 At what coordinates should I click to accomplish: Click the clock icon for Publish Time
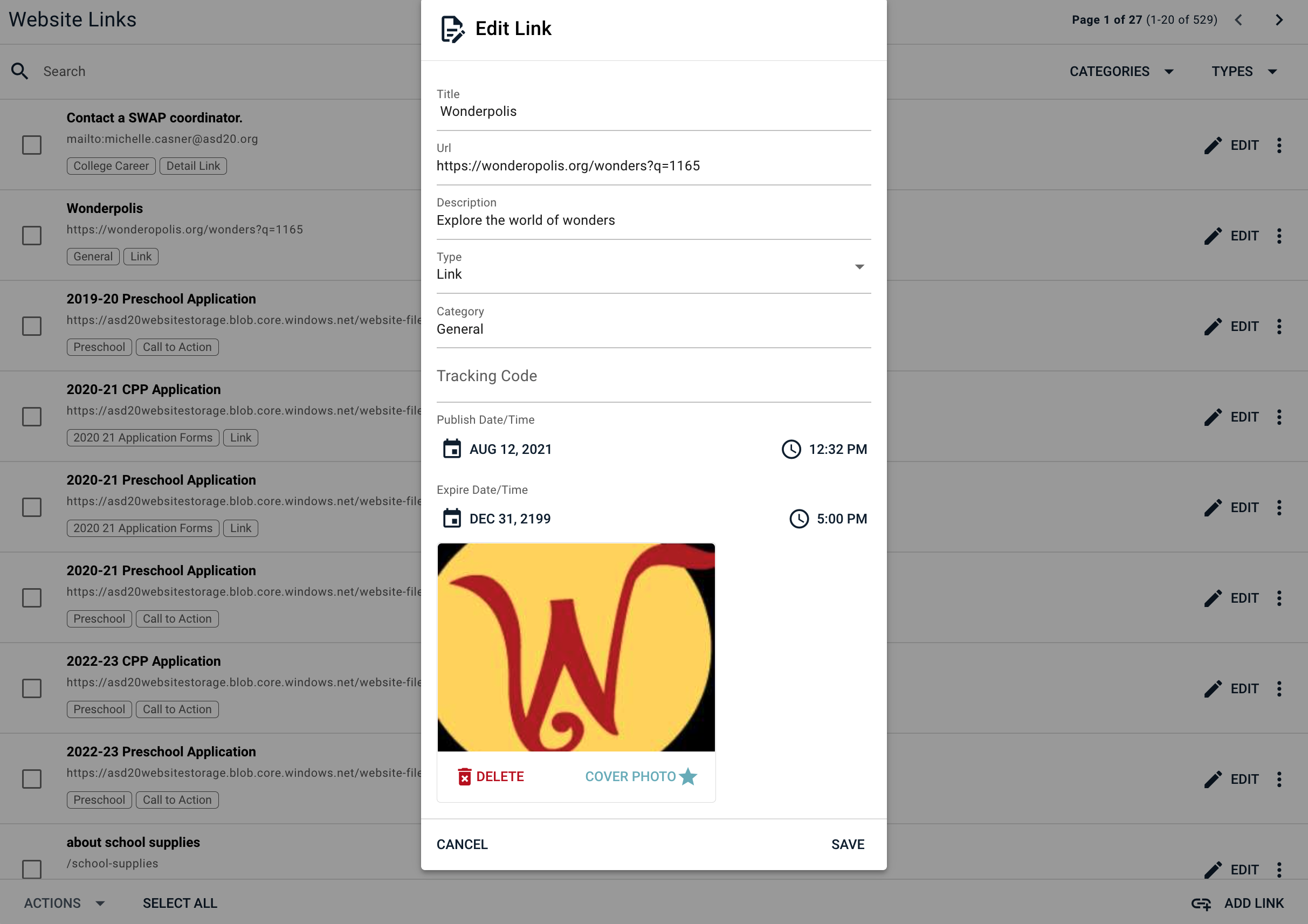790,449
